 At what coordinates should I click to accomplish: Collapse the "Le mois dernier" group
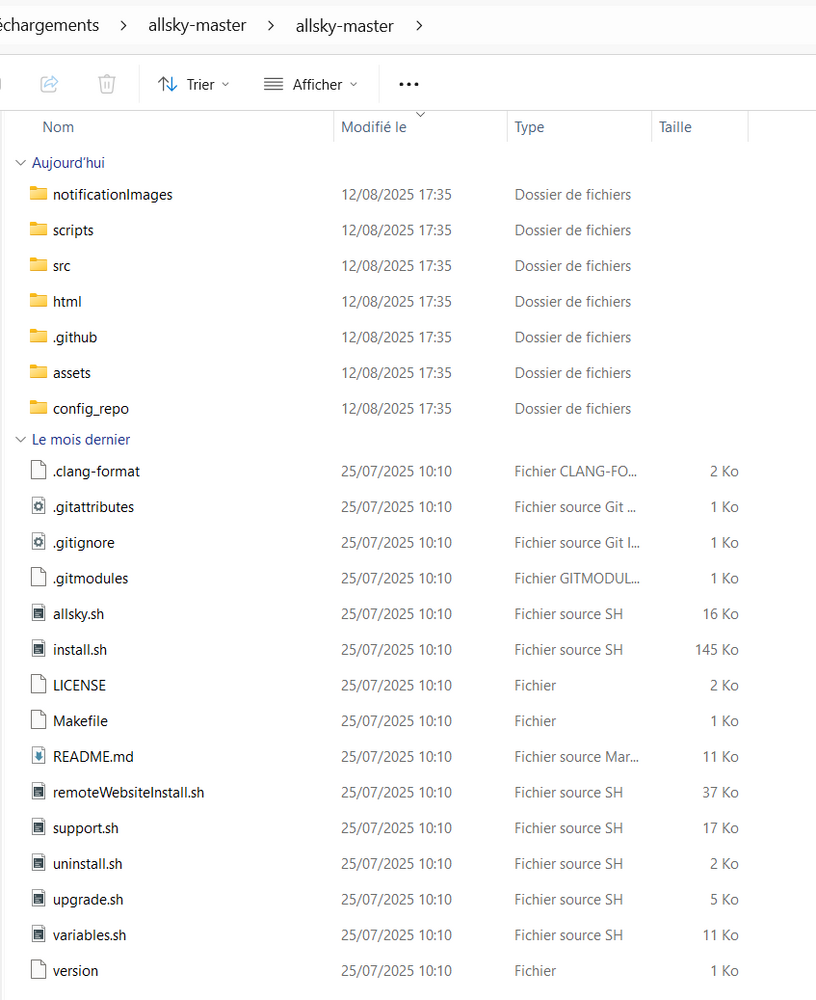20,439
